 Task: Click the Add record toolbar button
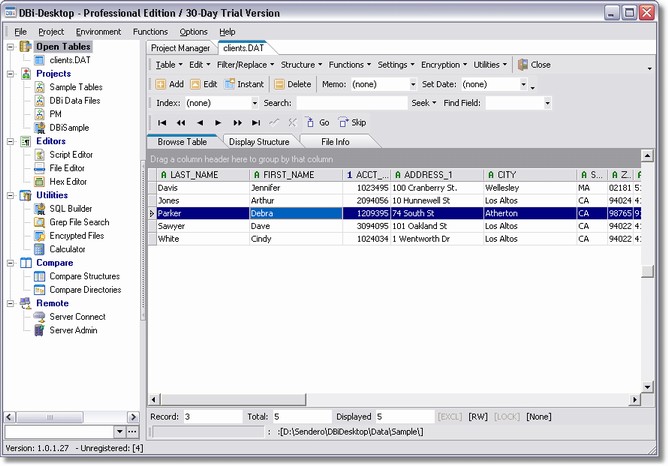coord(169,84)
